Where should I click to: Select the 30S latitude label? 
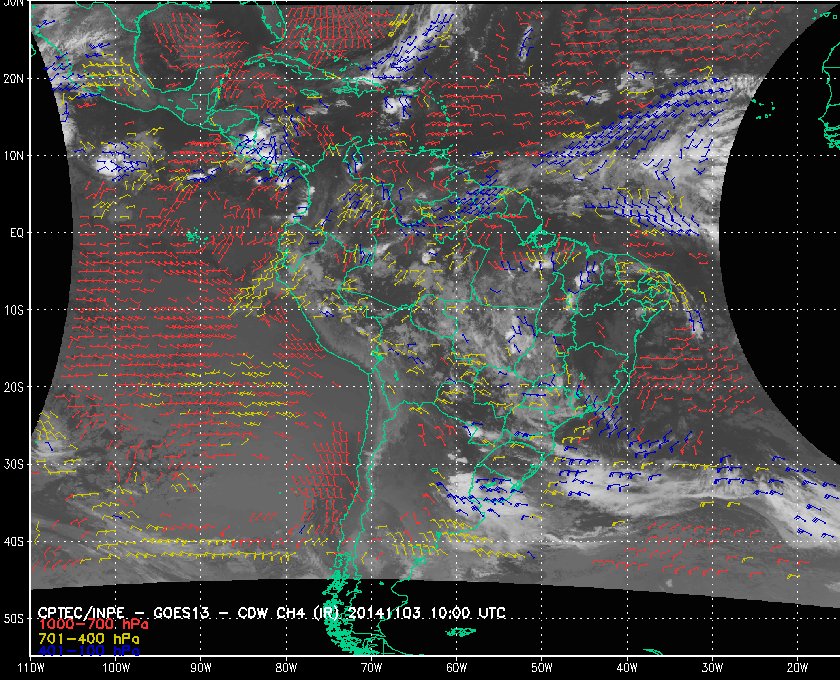tap(13, 464)
